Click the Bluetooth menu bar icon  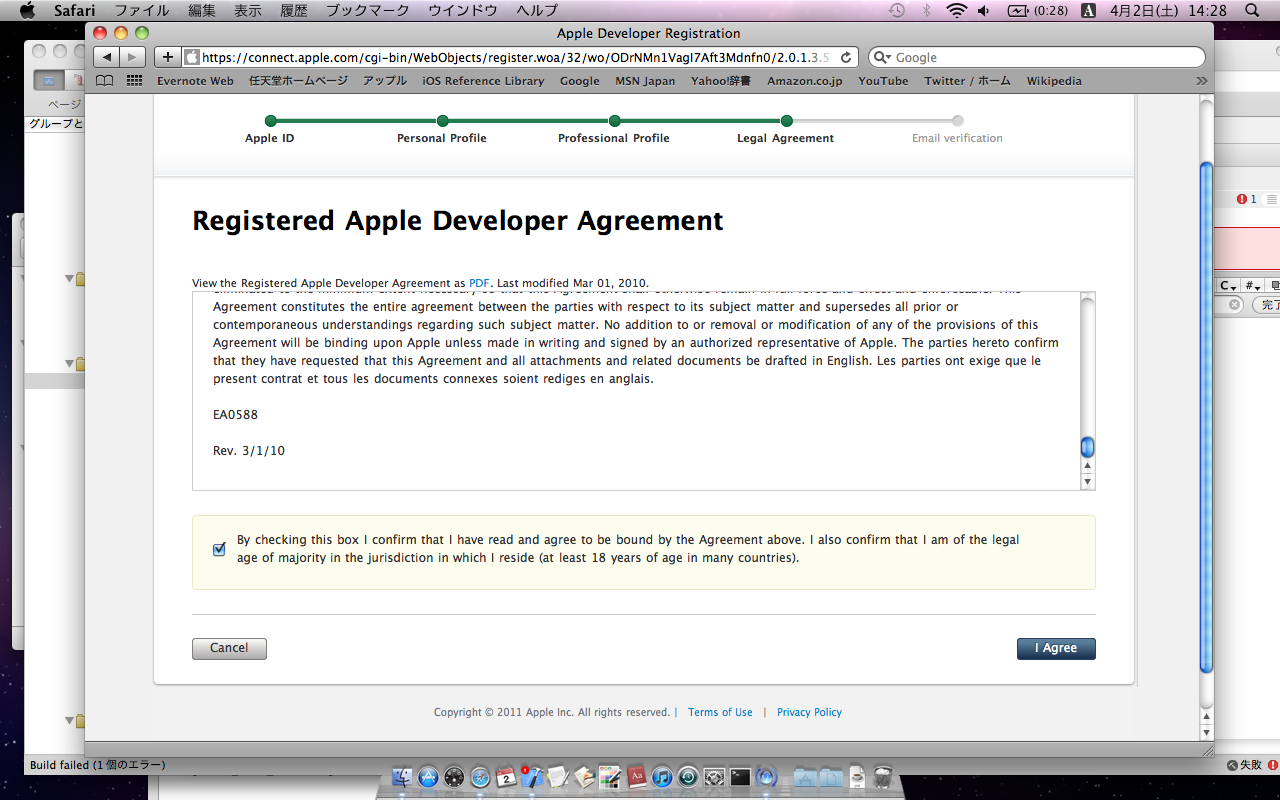coord(927,10)
